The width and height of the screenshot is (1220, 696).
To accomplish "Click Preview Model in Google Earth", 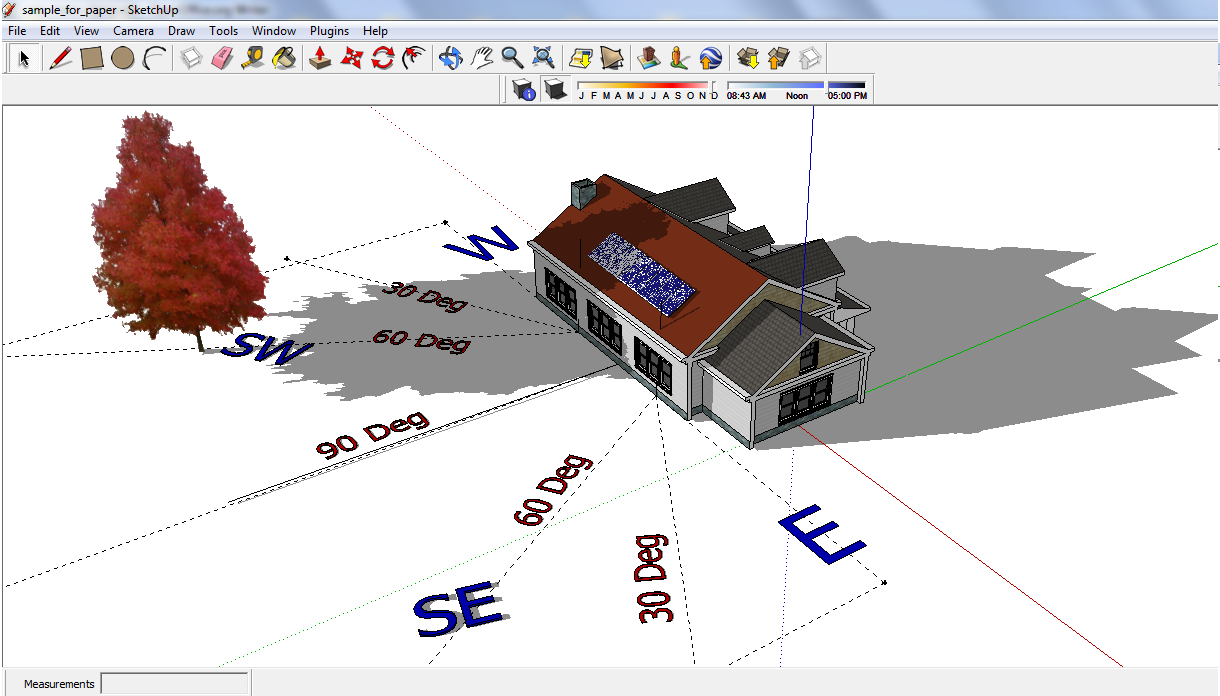I will [711, 58].
